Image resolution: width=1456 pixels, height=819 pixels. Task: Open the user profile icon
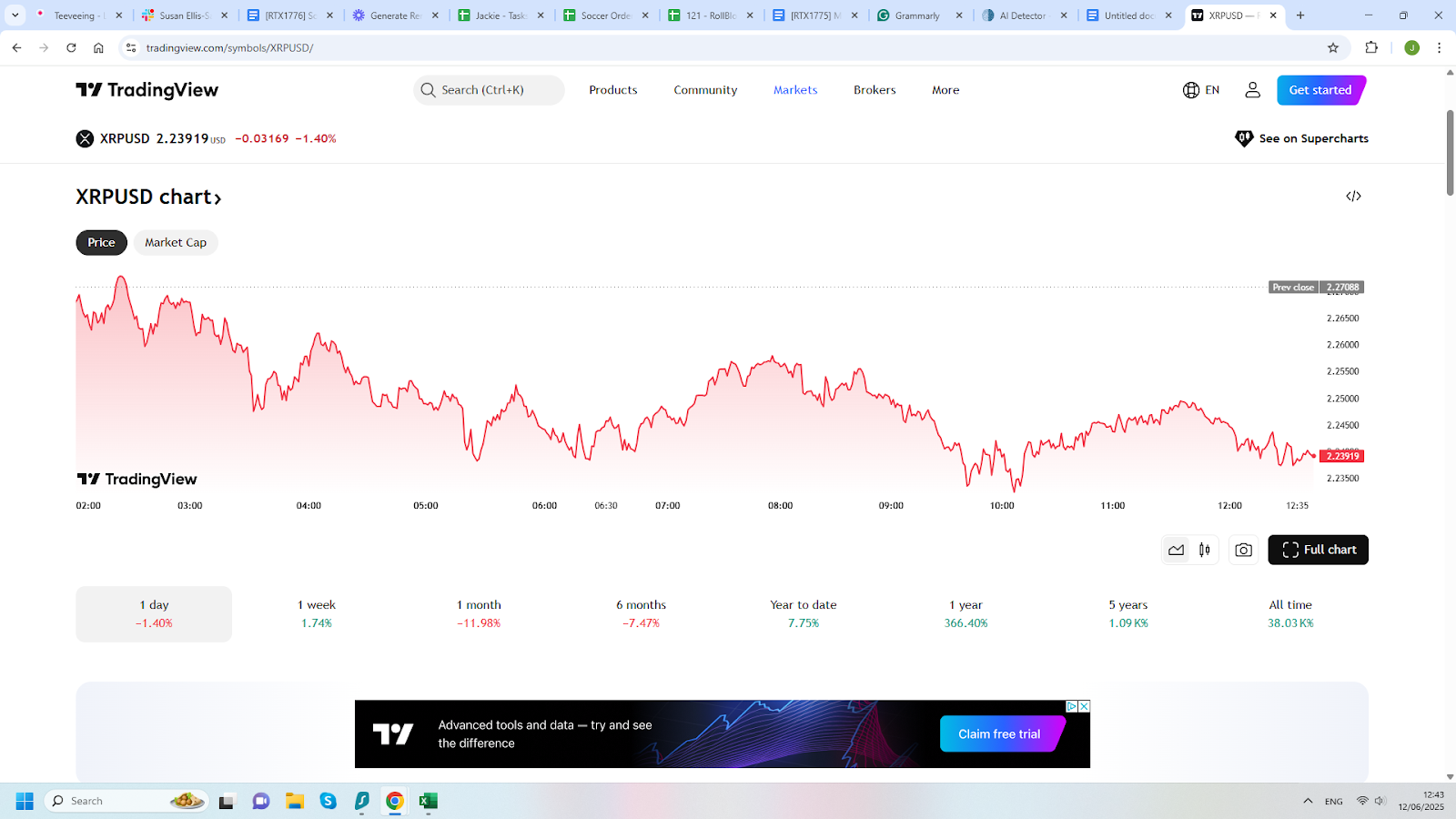pyautogui.click(x=1253, y=90)
